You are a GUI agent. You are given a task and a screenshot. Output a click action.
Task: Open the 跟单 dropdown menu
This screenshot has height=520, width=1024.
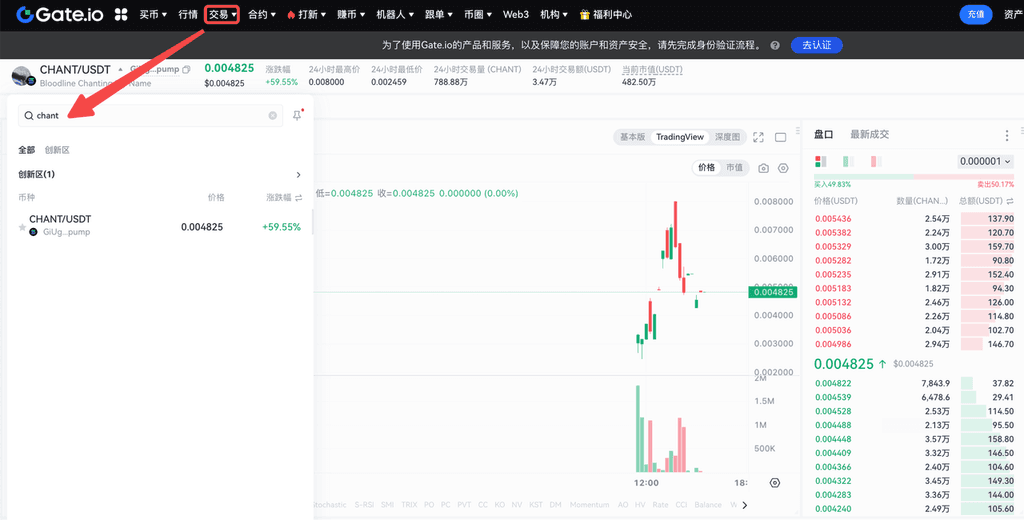pyautogui.click(x=439, y=14)
